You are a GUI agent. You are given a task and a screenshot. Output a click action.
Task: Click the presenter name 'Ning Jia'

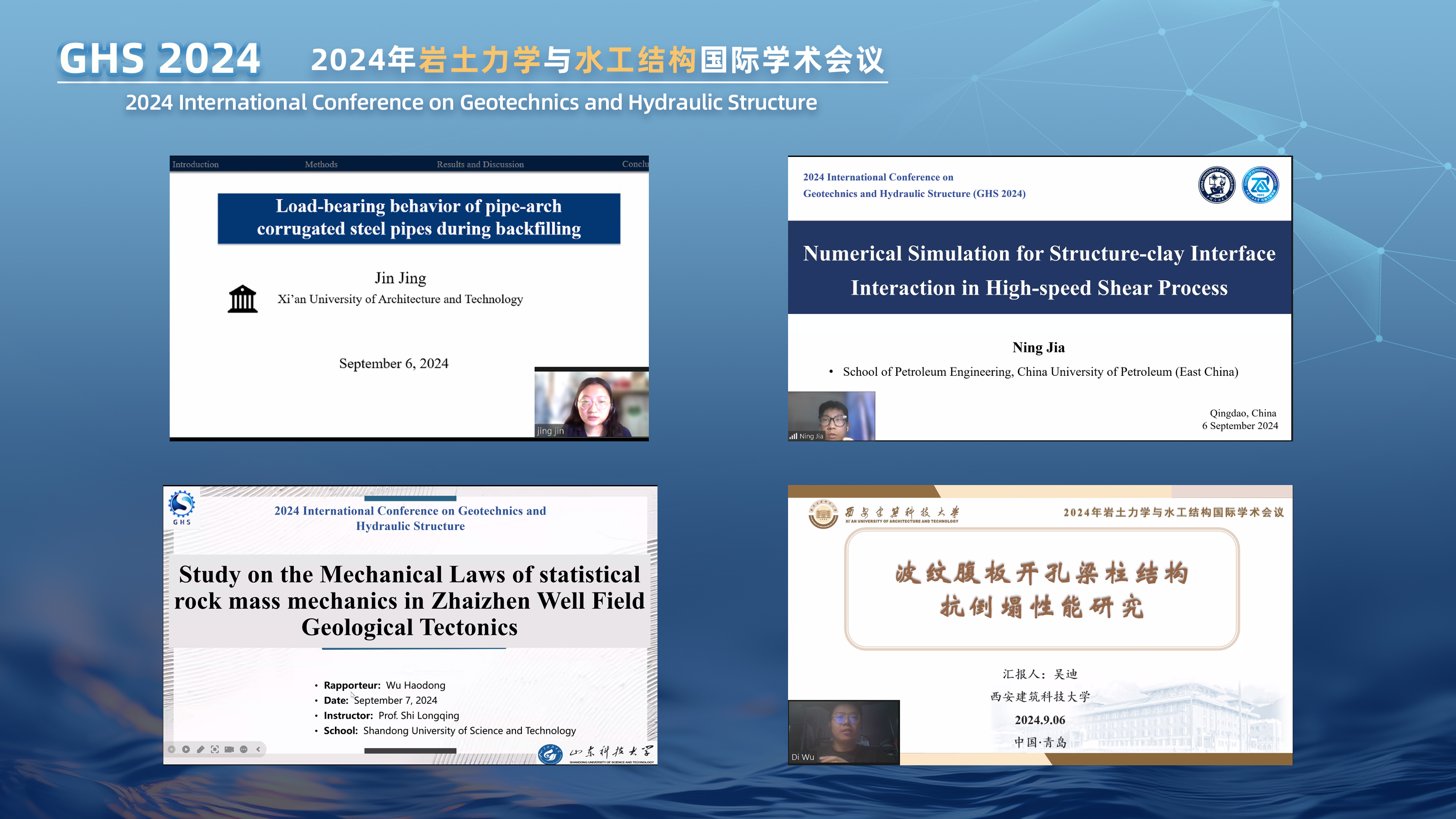[x=1038, y=347]
